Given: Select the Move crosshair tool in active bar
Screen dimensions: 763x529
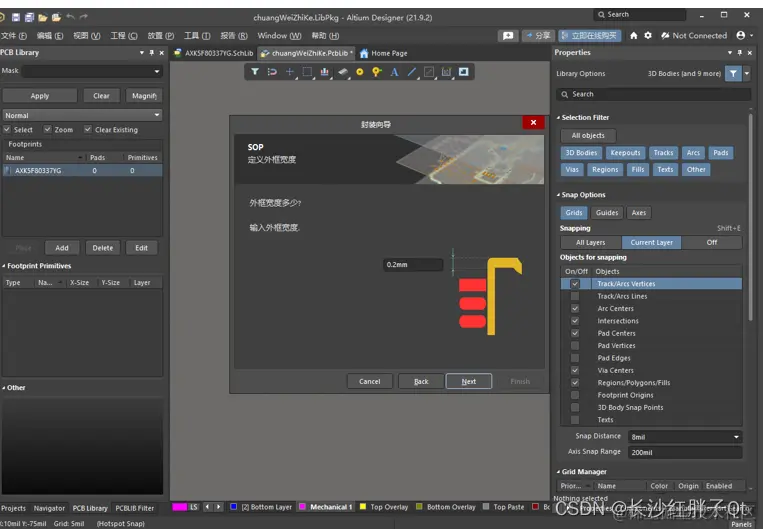Looking at the screenshot, I should 290,72.
